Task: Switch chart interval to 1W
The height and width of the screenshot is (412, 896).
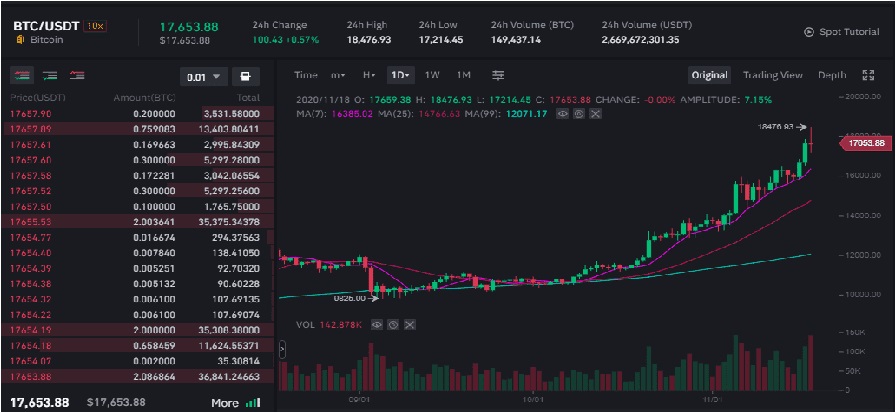Action: (432, 75)
